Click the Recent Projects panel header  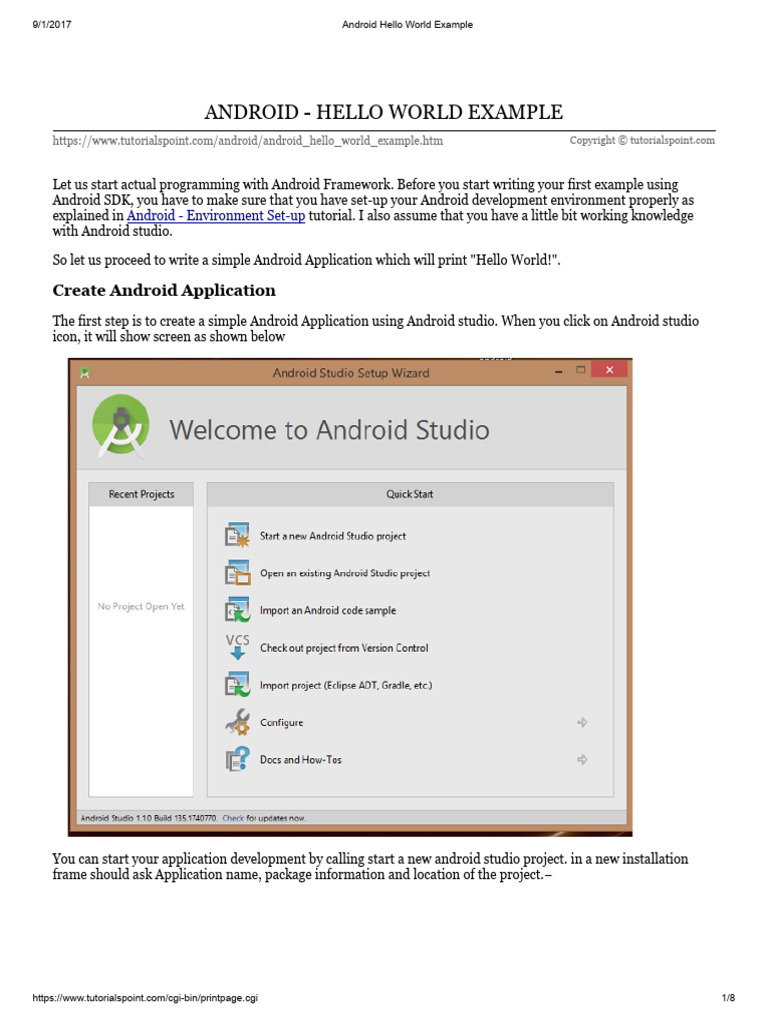tap(141, 494)
